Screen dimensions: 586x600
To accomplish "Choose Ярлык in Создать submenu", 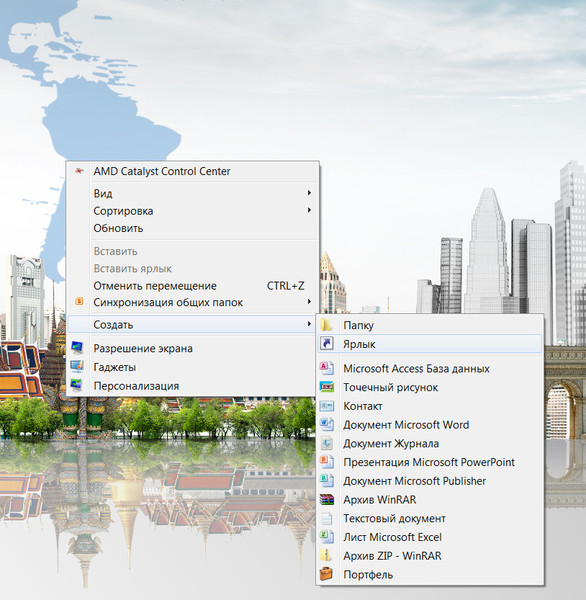I will [430, 344].
